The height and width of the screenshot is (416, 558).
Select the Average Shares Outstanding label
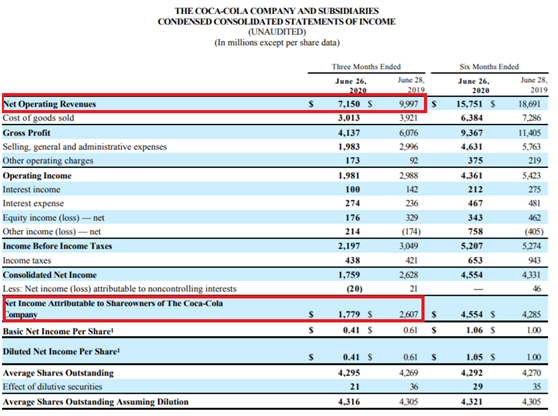point(58,373)
